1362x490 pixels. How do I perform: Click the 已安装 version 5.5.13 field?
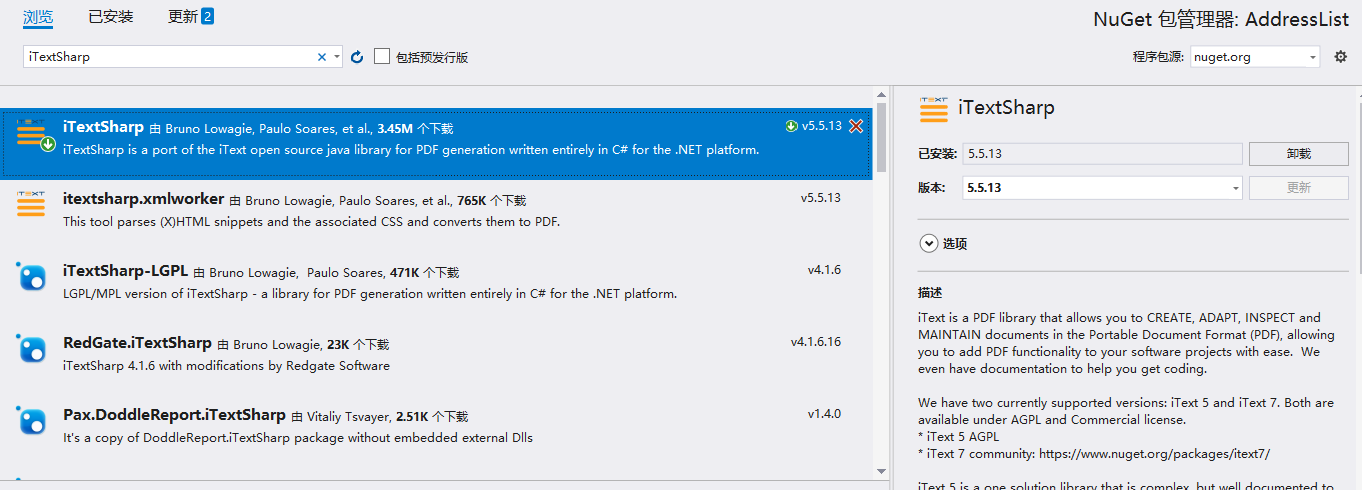[x=1102, y=154]
